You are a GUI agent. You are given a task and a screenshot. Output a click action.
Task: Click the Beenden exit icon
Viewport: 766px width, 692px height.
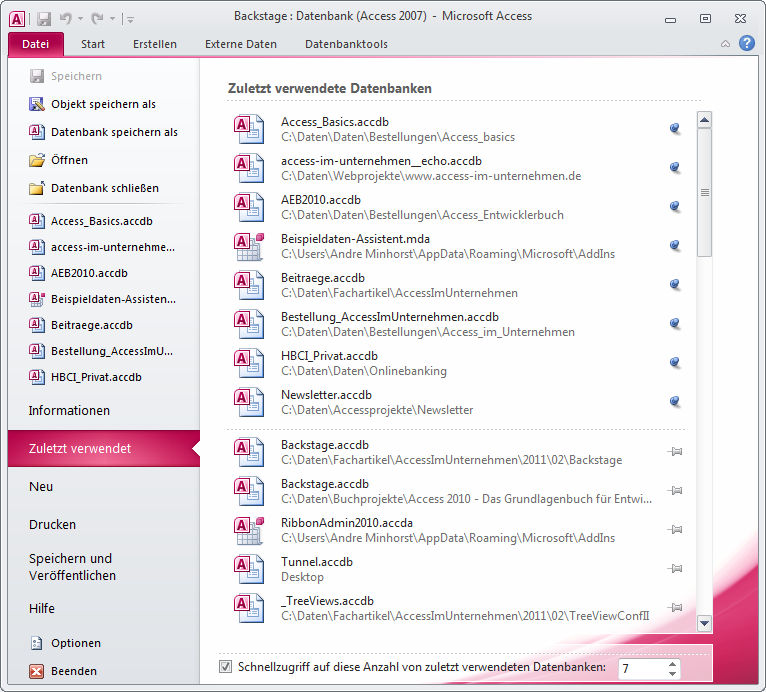click(x=37, y=671)
